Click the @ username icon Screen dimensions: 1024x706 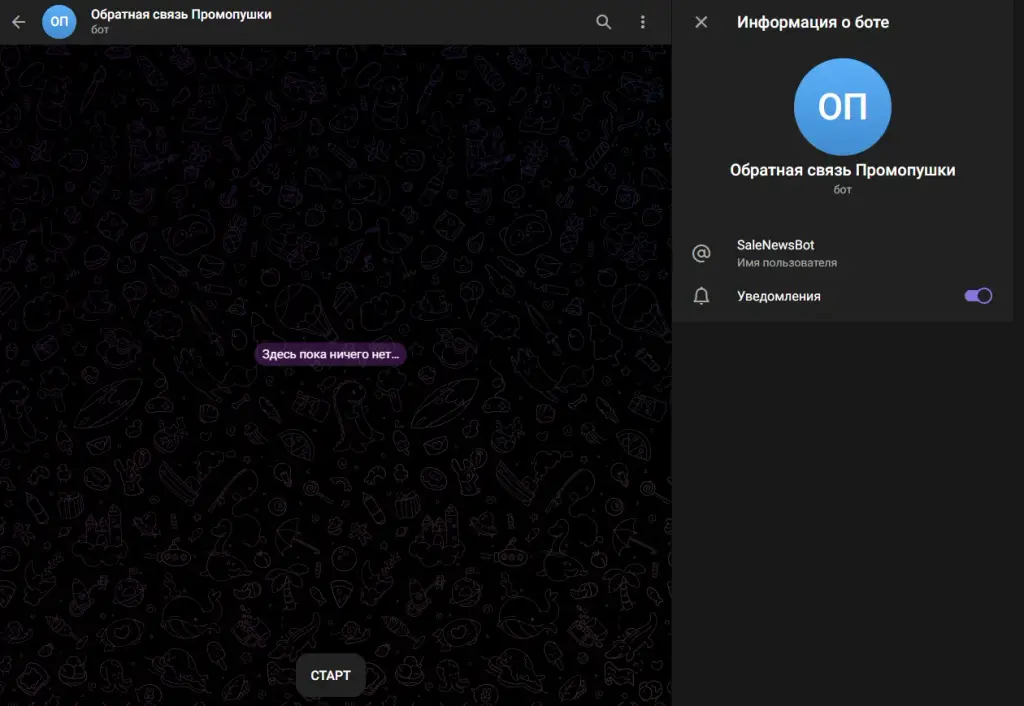701,253
